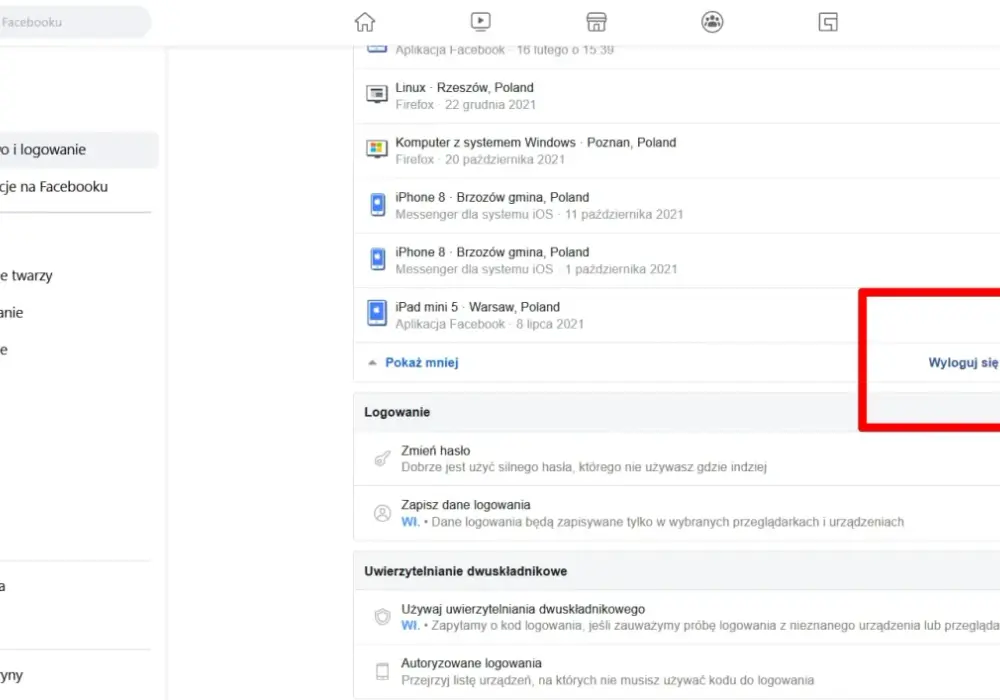Image resolution: width=1000 pixels, height=700 pixels.
Task: Click the device icon beside Autoryzowane logowania
Action: tap(382, 671)
